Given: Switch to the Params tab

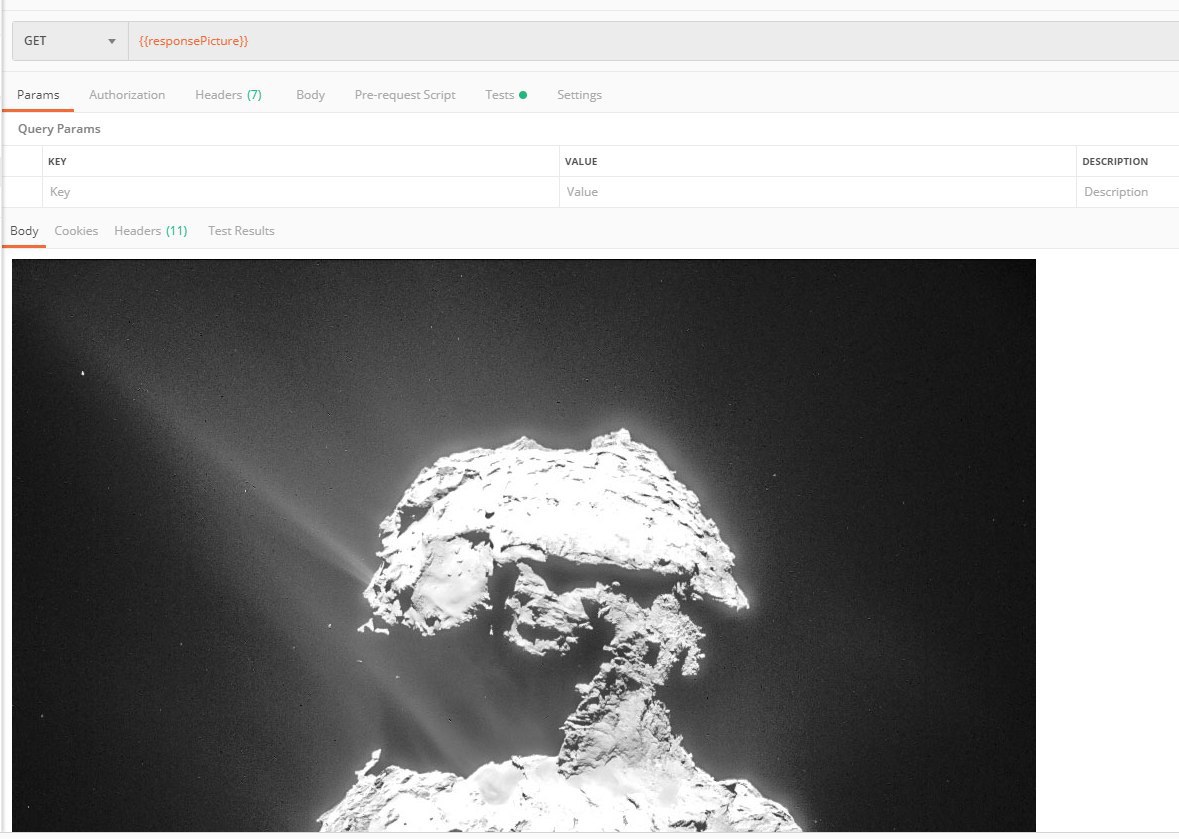Looking at the screenshot, I should click(38, 95).
